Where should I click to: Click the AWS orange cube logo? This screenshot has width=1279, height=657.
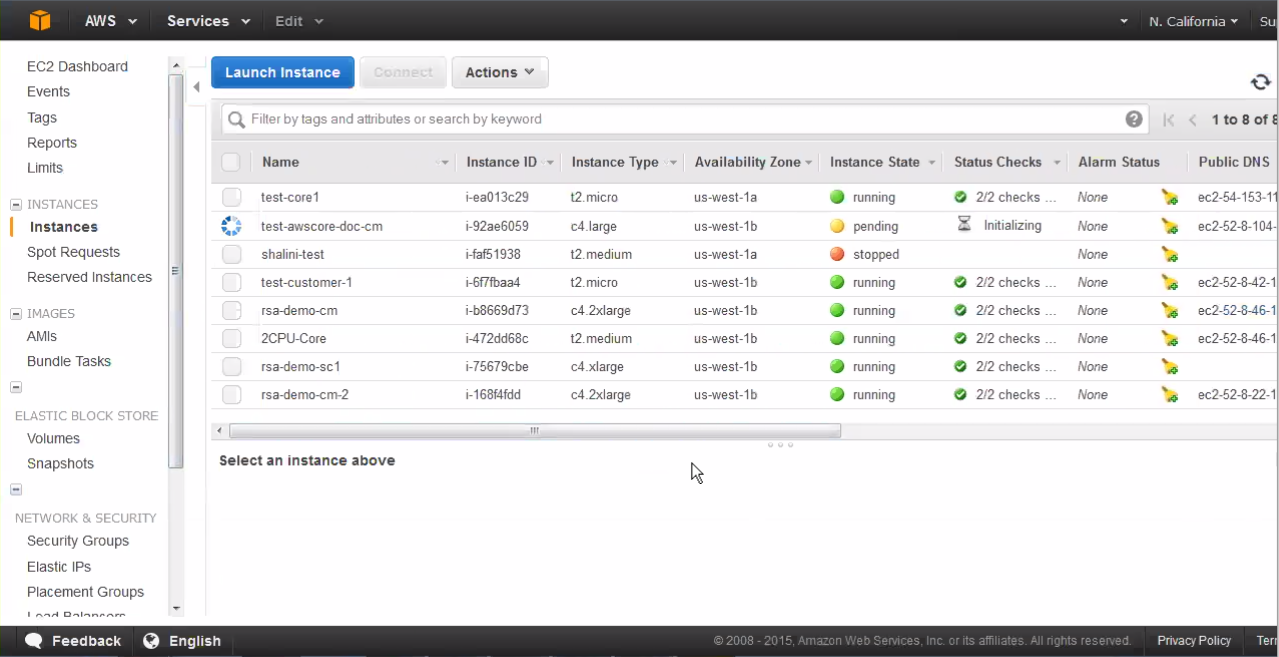(x=40, y=21)
